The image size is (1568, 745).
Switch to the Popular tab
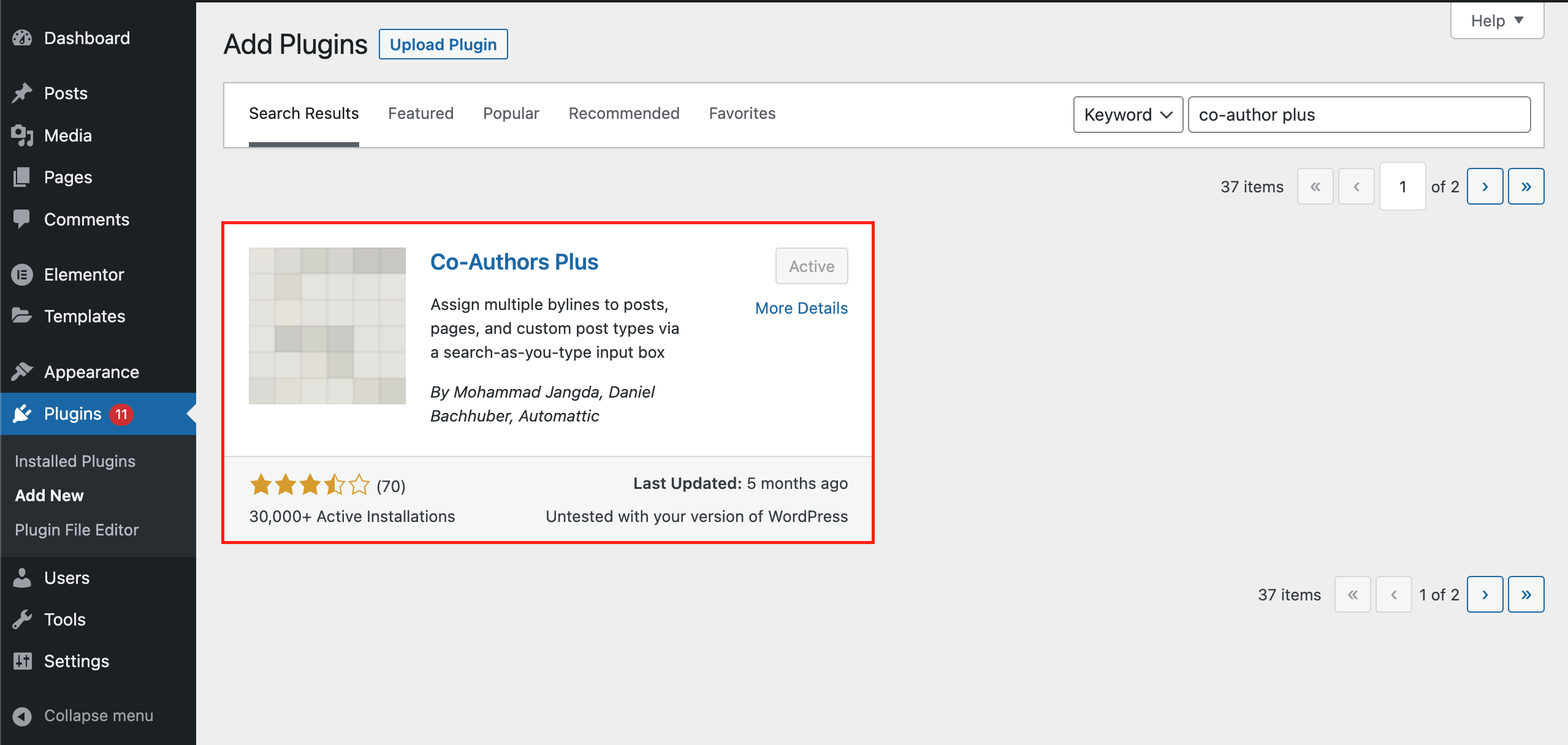click(x=511, y=113)
